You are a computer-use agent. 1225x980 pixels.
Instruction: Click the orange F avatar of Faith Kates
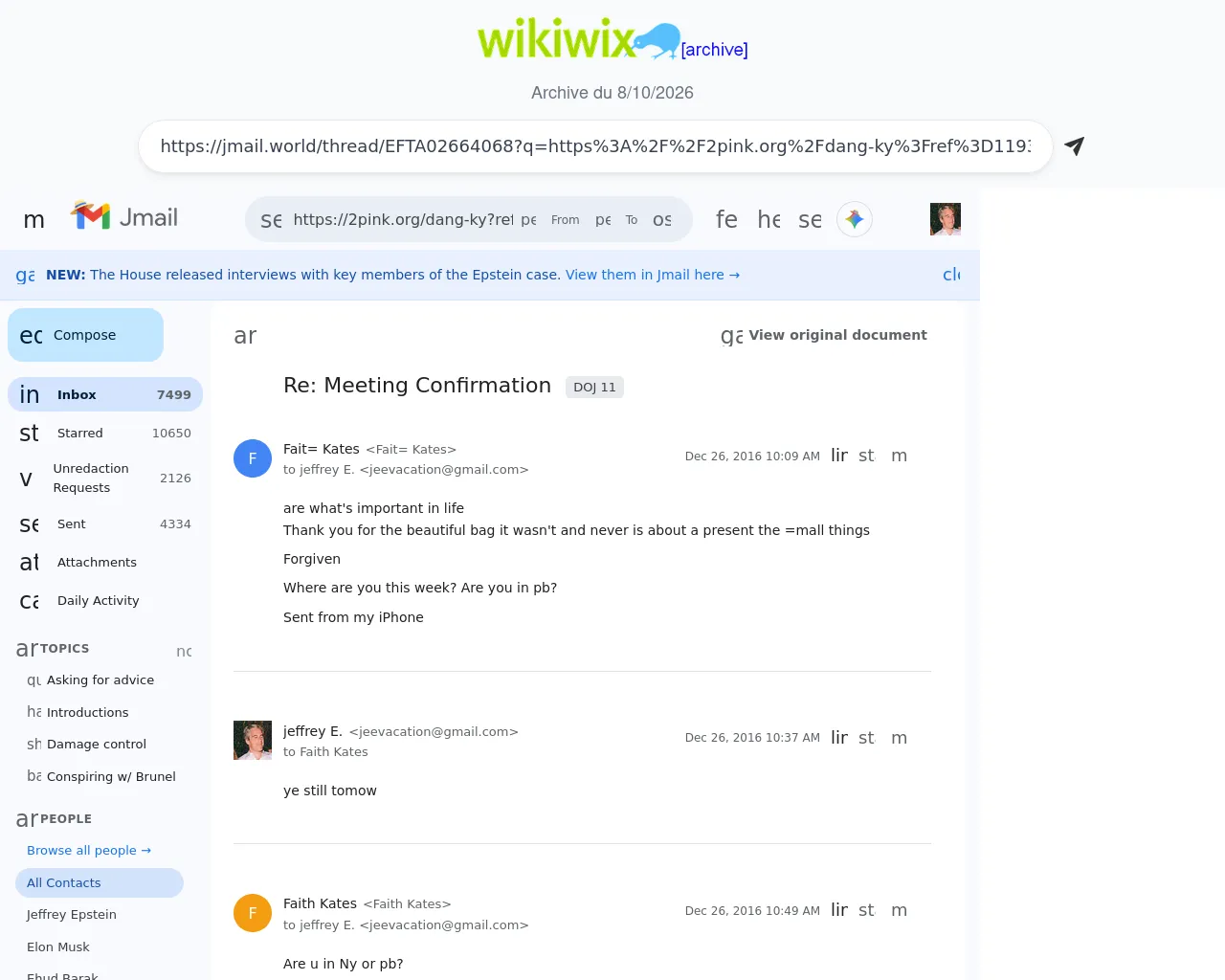[253, 913]
